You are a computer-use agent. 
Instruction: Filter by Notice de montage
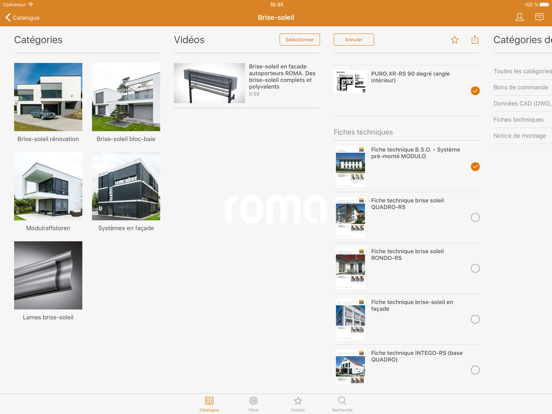(x=520, y=136)
